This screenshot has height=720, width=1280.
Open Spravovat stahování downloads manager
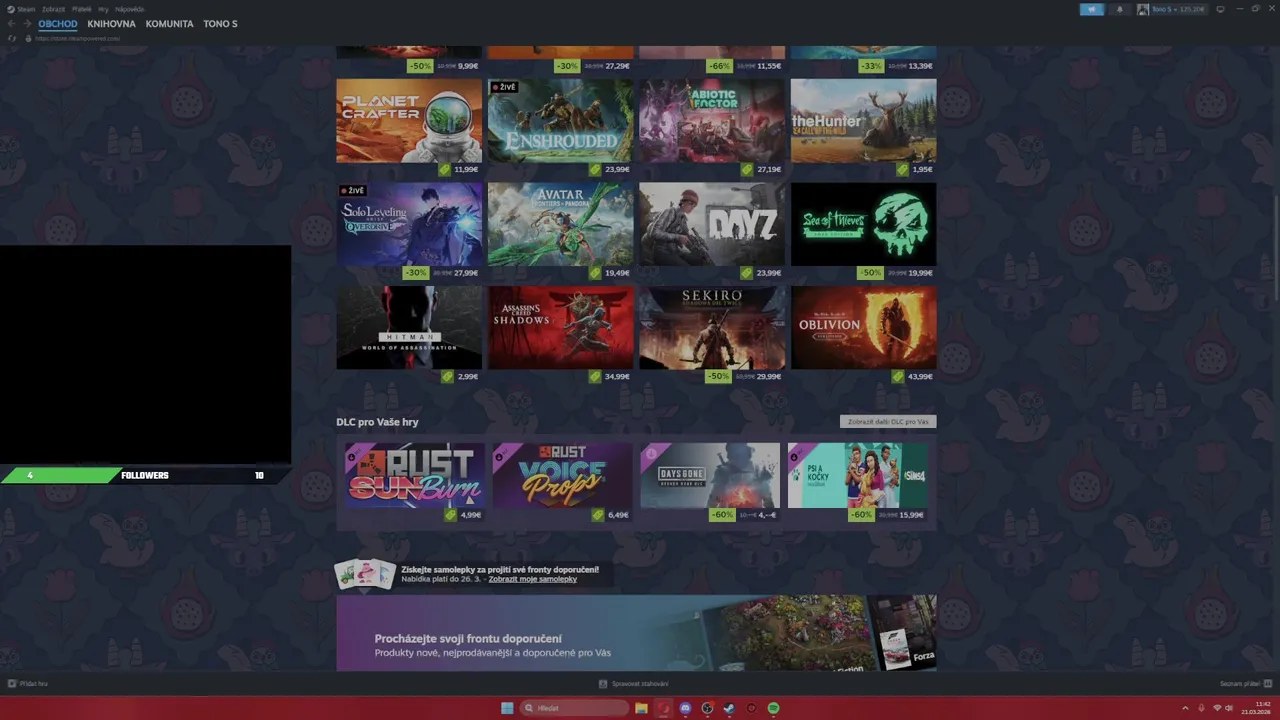click(634, 684)
